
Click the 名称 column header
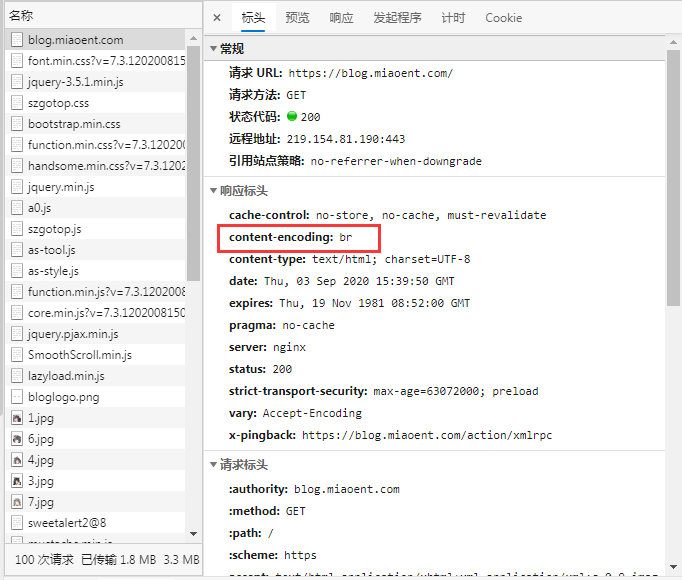point(90,16)
